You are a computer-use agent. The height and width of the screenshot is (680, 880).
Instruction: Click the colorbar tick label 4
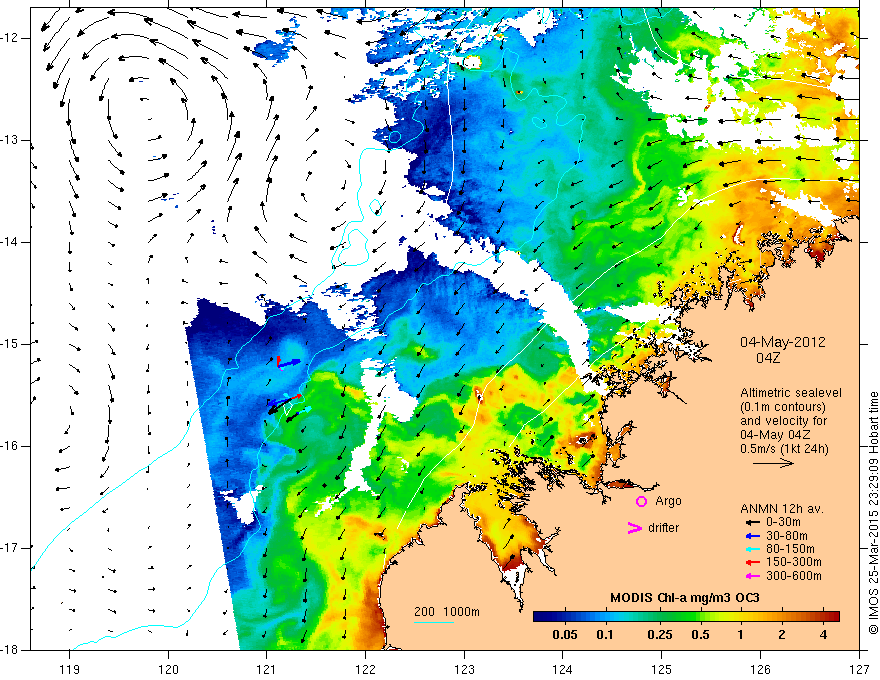pyautogui.click(x=823, y=635)
